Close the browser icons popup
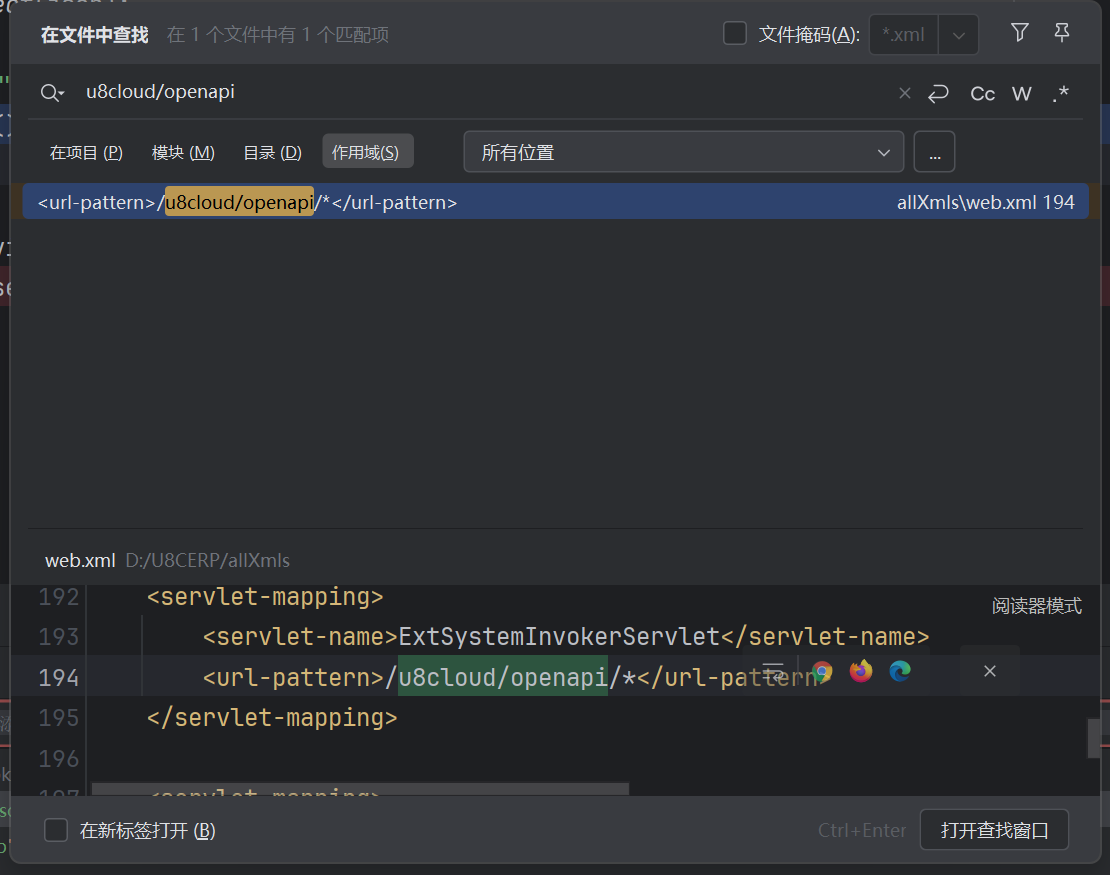The image size is (1110, 875). pos(990,671)
